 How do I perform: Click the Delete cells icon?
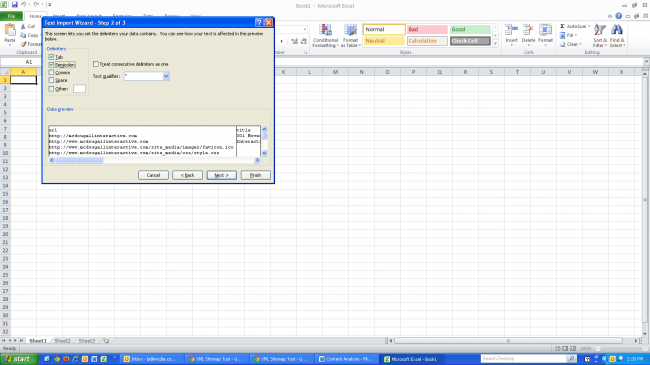528,30
